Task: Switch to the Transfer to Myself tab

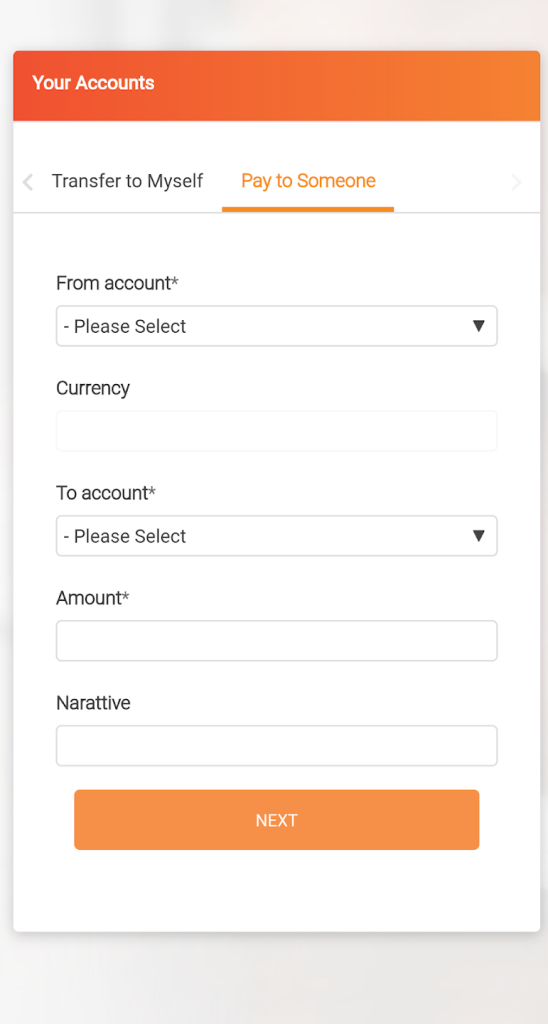Action: pos(127,180)
